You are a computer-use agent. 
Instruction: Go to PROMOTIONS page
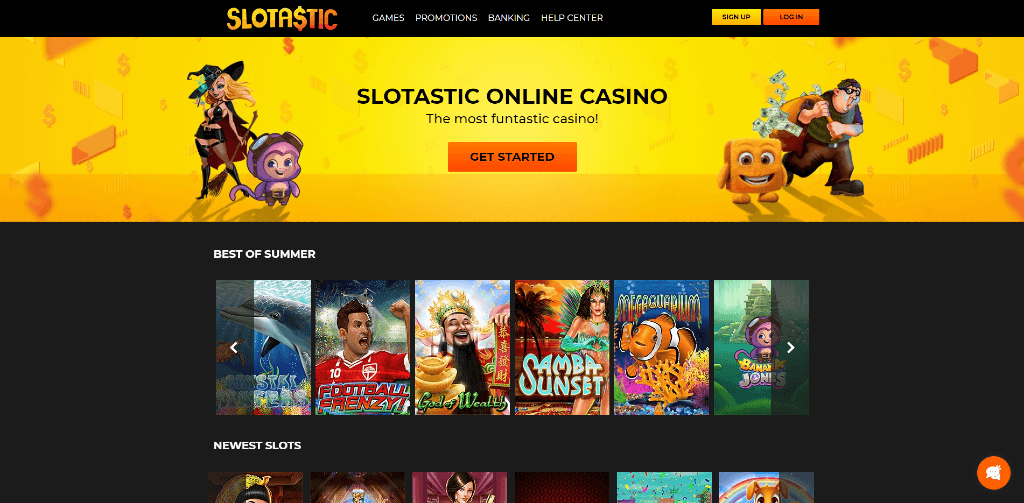click(x=446, y=18)
